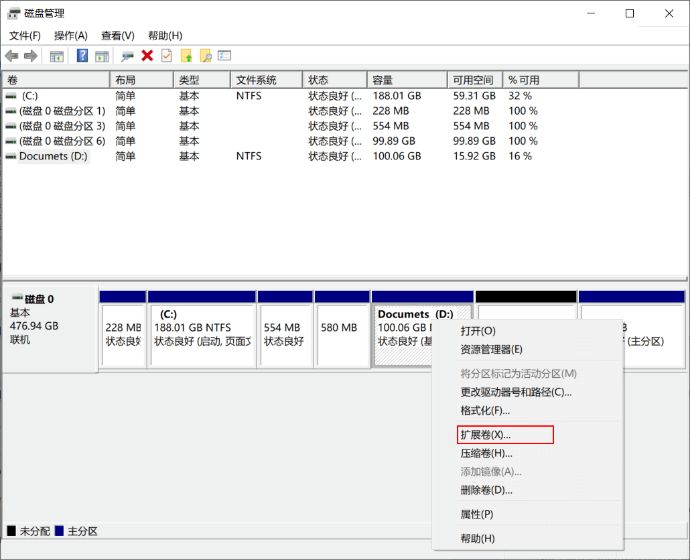
Task: Select 格式化(F)... from the context menu
Action: coord(485,410)
